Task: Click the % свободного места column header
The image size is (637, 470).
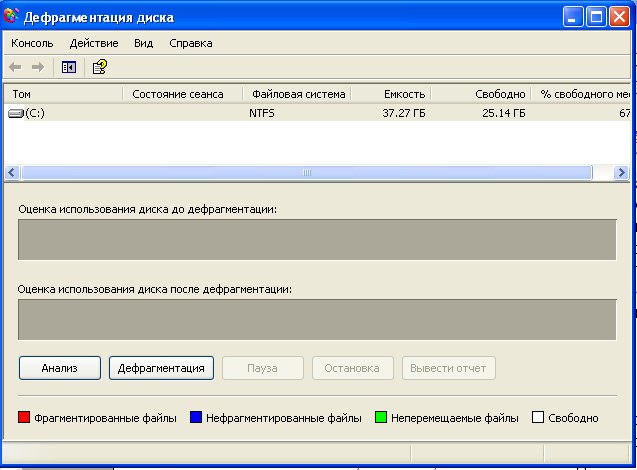Action: click(581, 94)
